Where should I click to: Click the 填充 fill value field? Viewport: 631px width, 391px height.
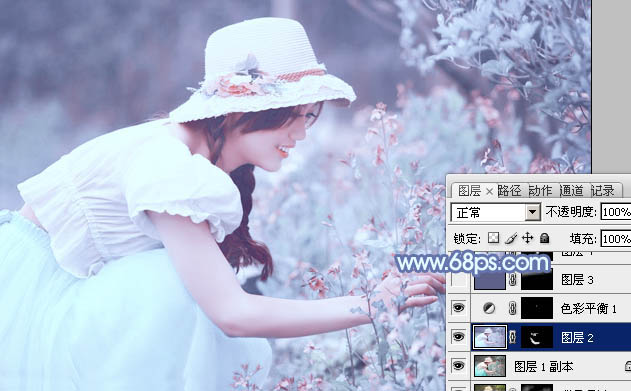(616, 239)
